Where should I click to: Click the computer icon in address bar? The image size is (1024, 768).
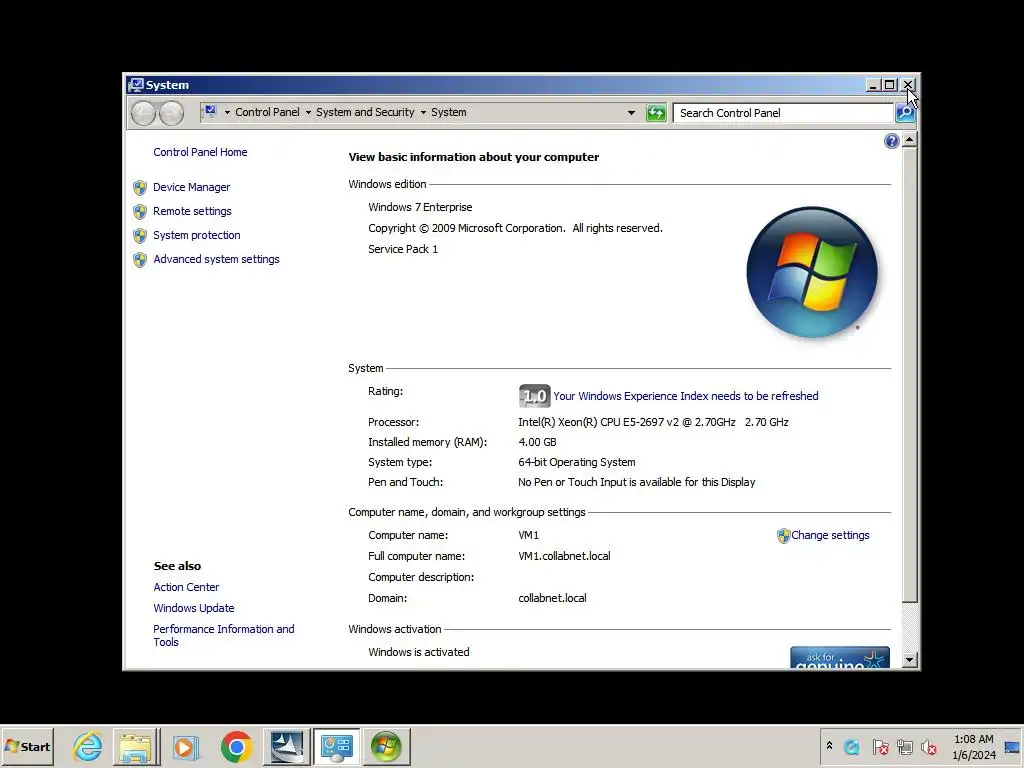(x=210, y=112)
